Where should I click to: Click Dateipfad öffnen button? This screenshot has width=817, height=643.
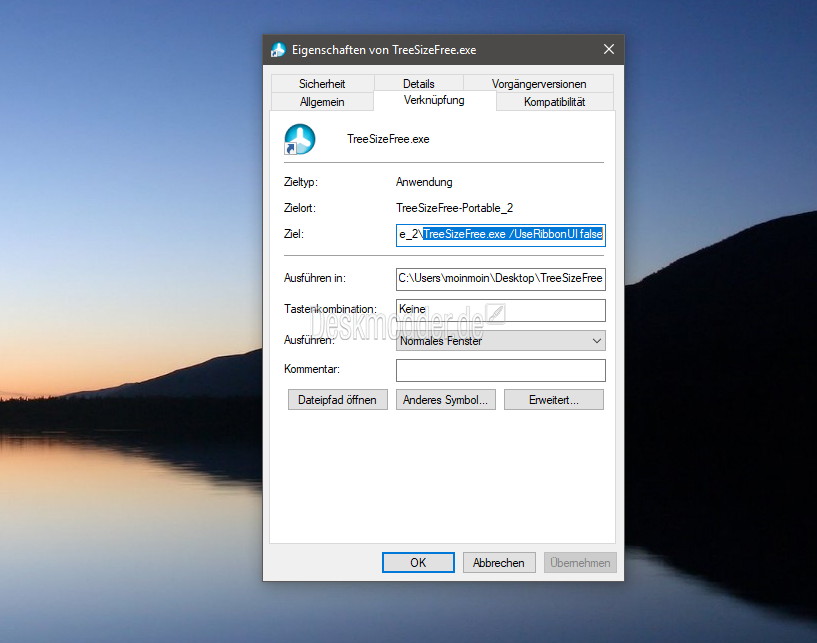[338, 400]
